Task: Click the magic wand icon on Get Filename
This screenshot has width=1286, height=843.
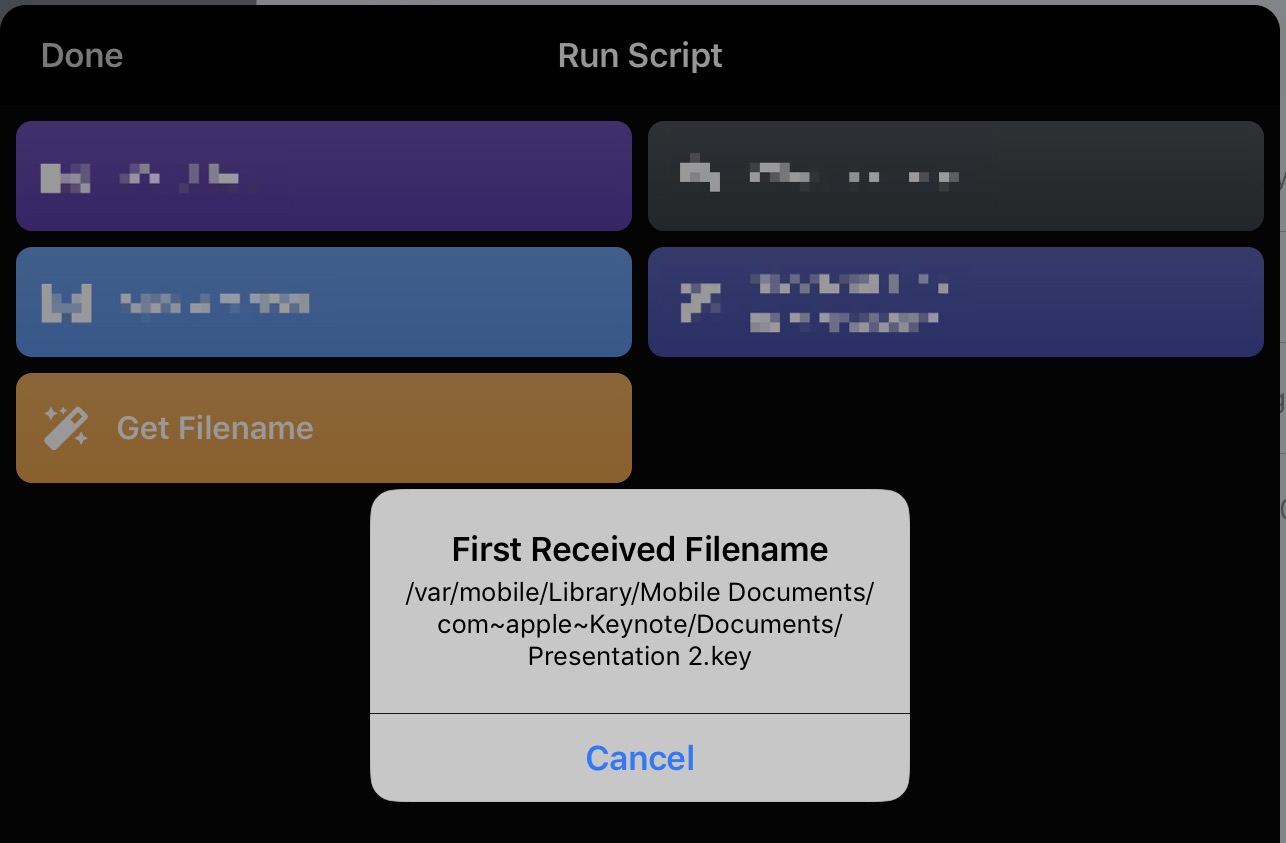Action: 66,428
